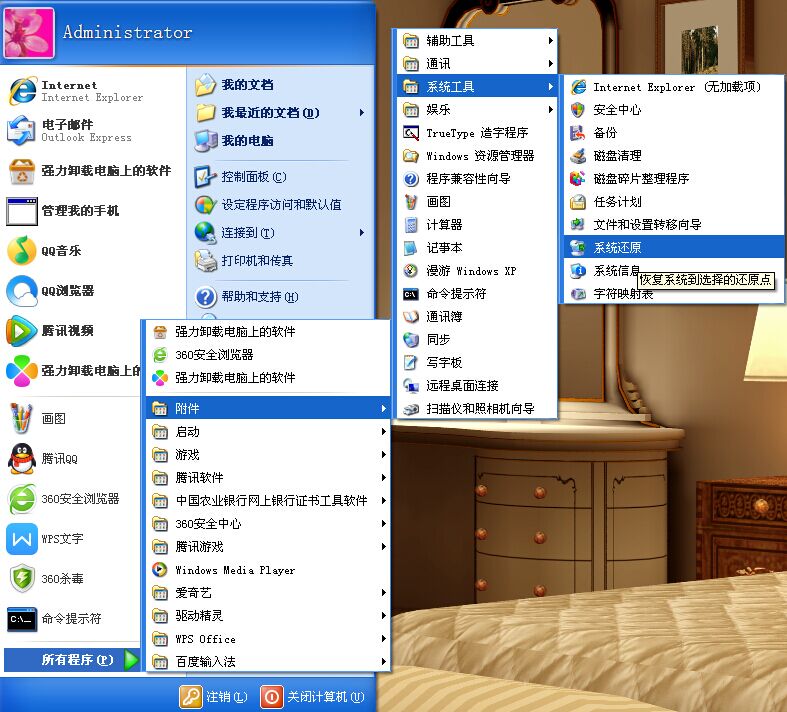Open 360安全浏览器 in the all programs top list
Image resolution: width=787 pixels, height=712 pixels.
coord(269,355)
